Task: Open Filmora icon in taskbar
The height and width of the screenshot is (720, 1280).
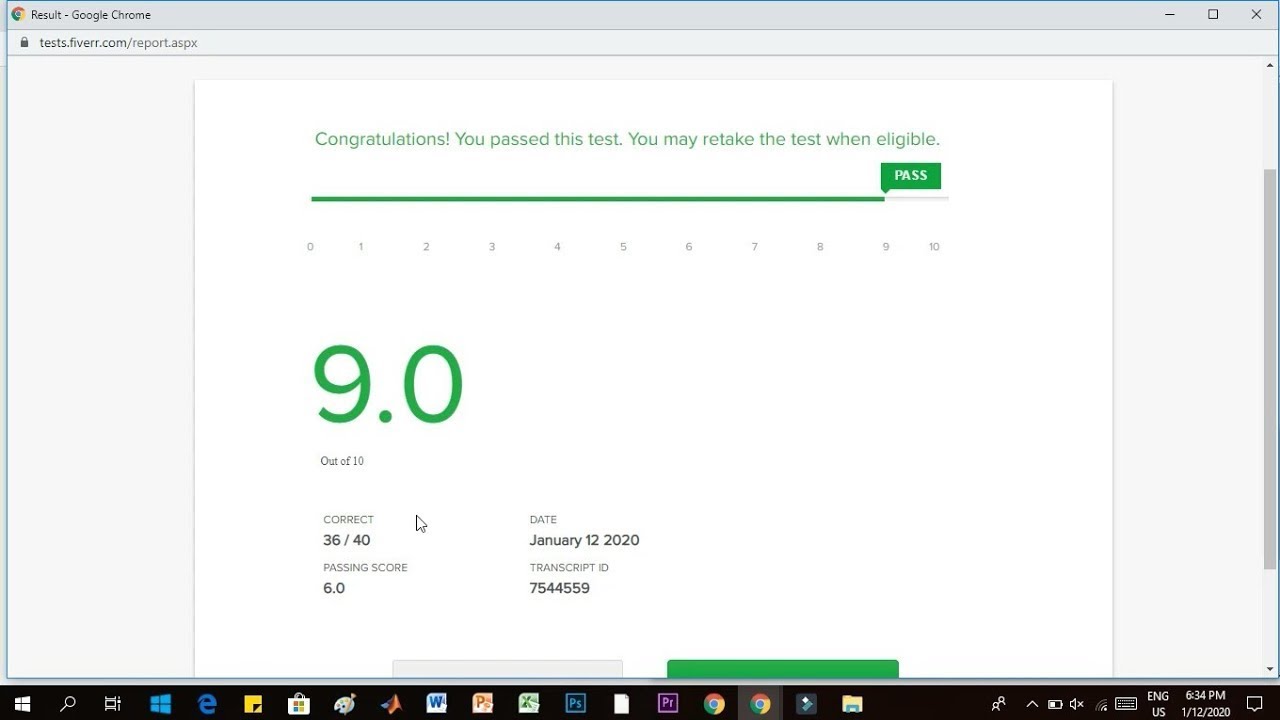Action: (806, 703)
